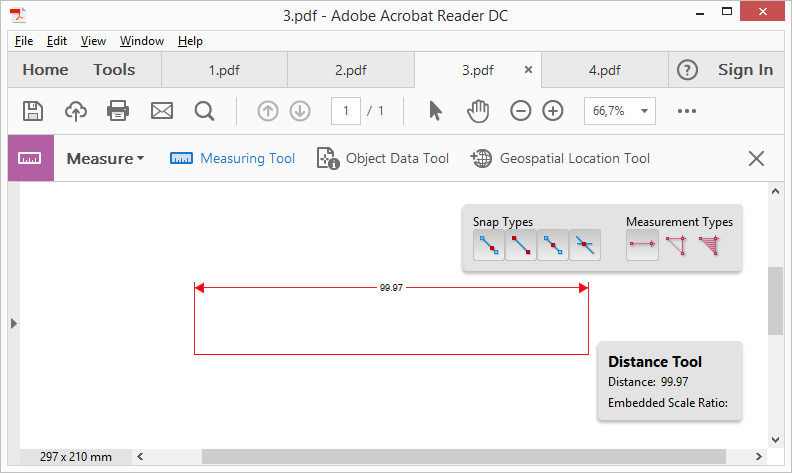The height and width of the screenshot is (473, 792).
Task: Click the Adobe Acrobat logo in title bar
Action: tap(18, 16)
